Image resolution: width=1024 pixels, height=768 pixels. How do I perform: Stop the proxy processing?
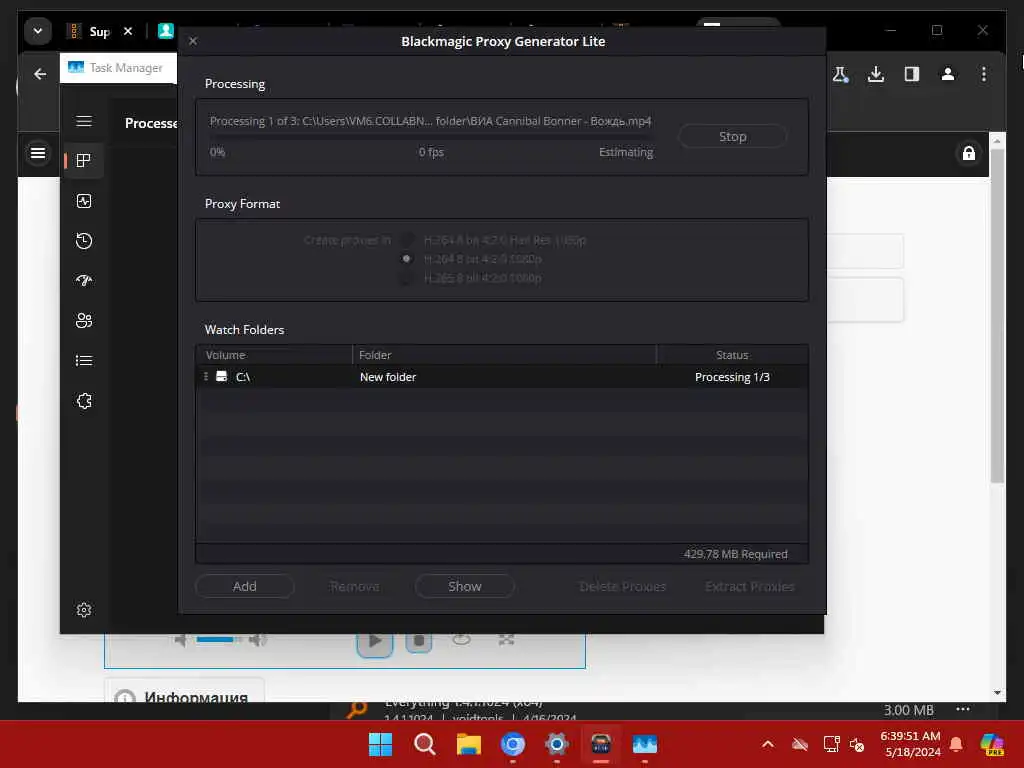(732, 136)
